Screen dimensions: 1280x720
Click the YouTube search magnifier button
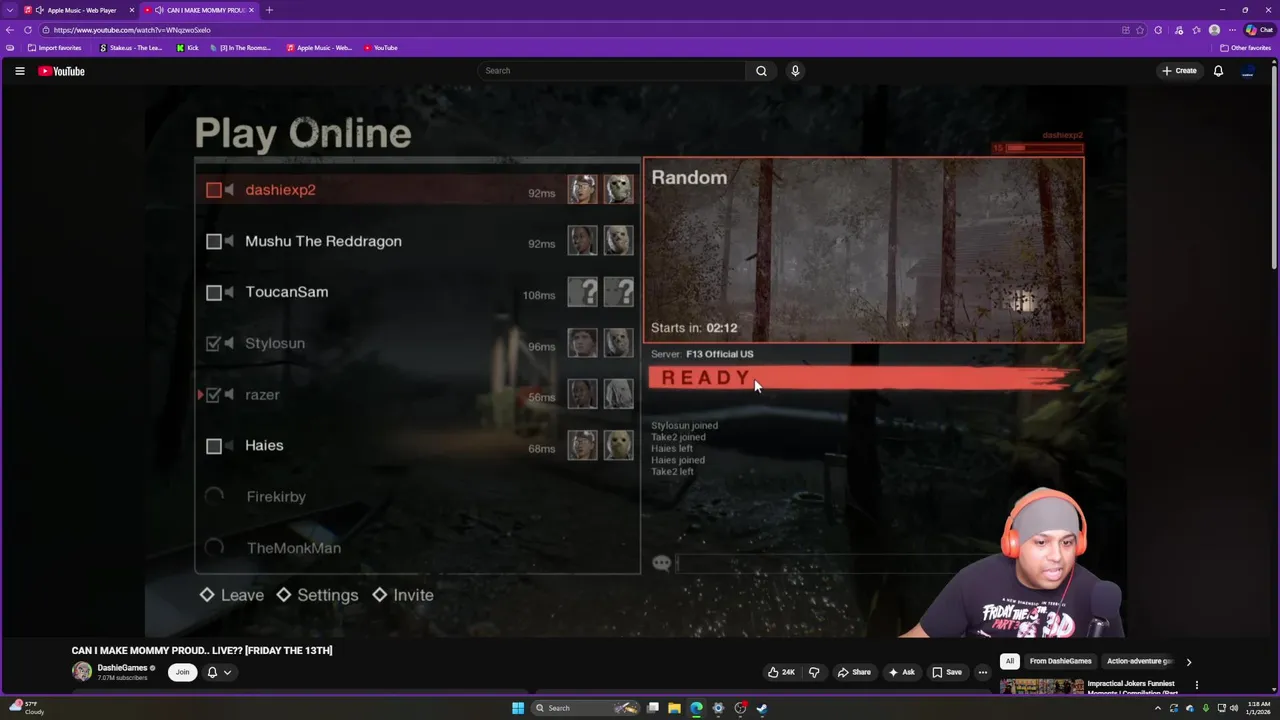pyautogui.click(x=761, y=71)
